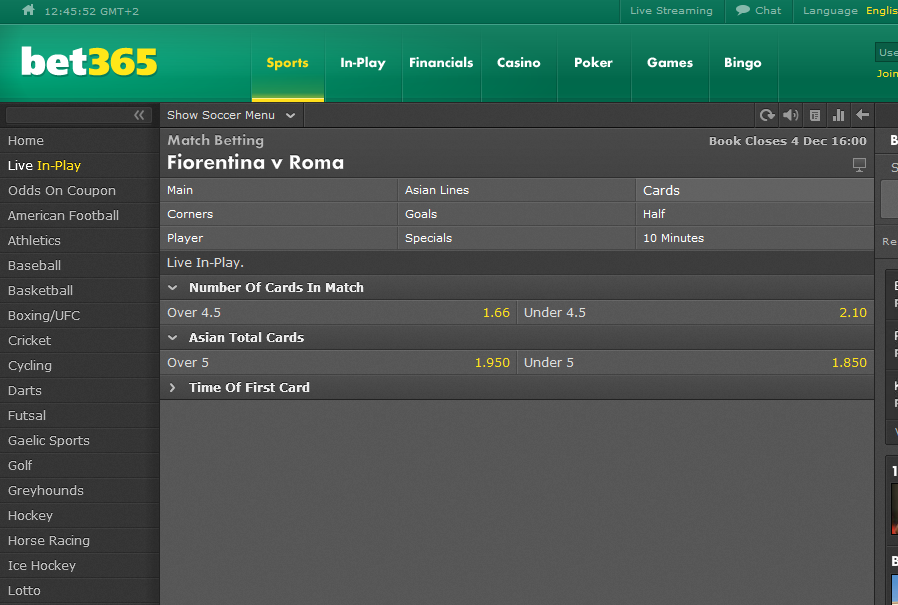Open Darts in sidebar

click(x=80, y=391)
